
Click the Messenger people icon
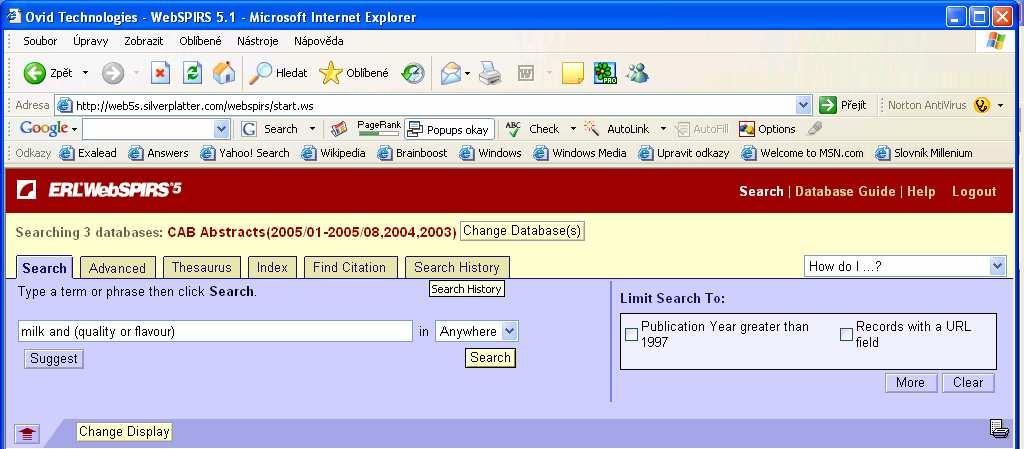pyautogui.click(x=637, y=73)
